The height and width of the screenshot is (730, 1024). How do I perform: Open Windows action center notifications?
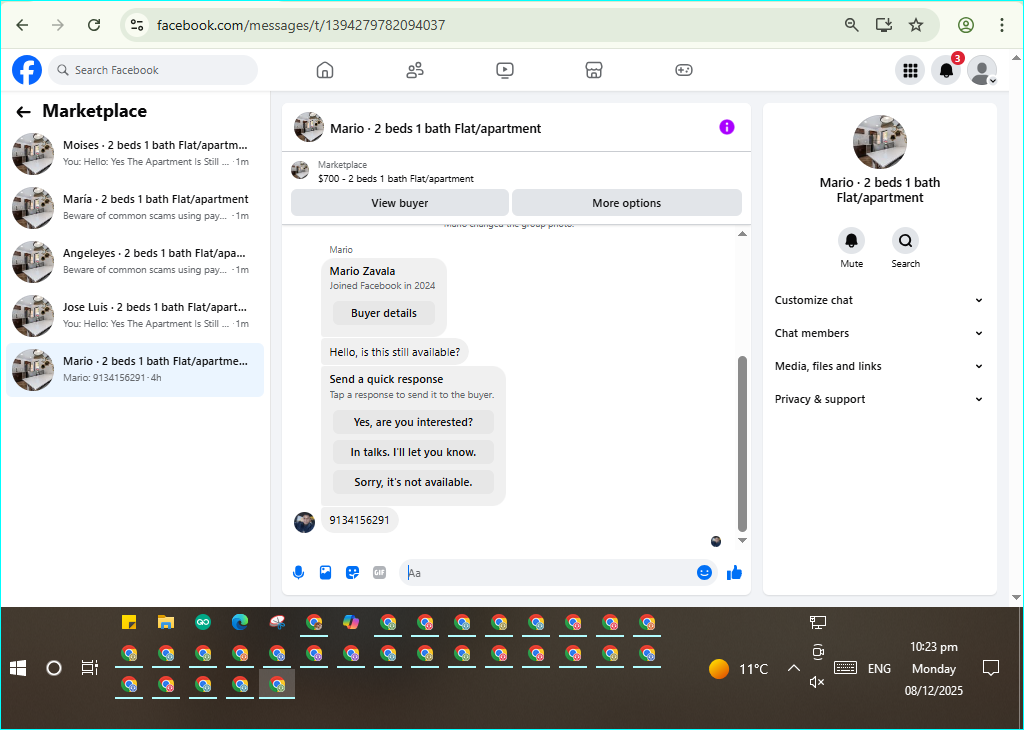point(991,668)
